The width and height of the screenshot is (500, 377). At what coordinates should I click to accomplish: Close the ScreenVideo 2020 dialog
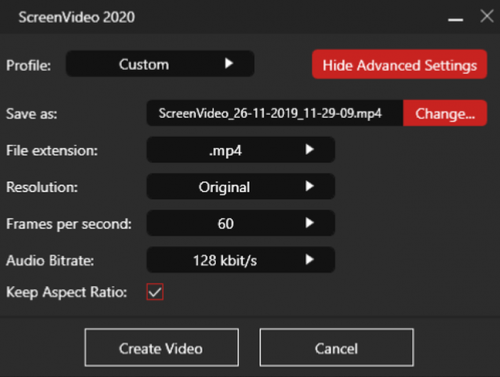pyautogui.click(x=487, y=16)
